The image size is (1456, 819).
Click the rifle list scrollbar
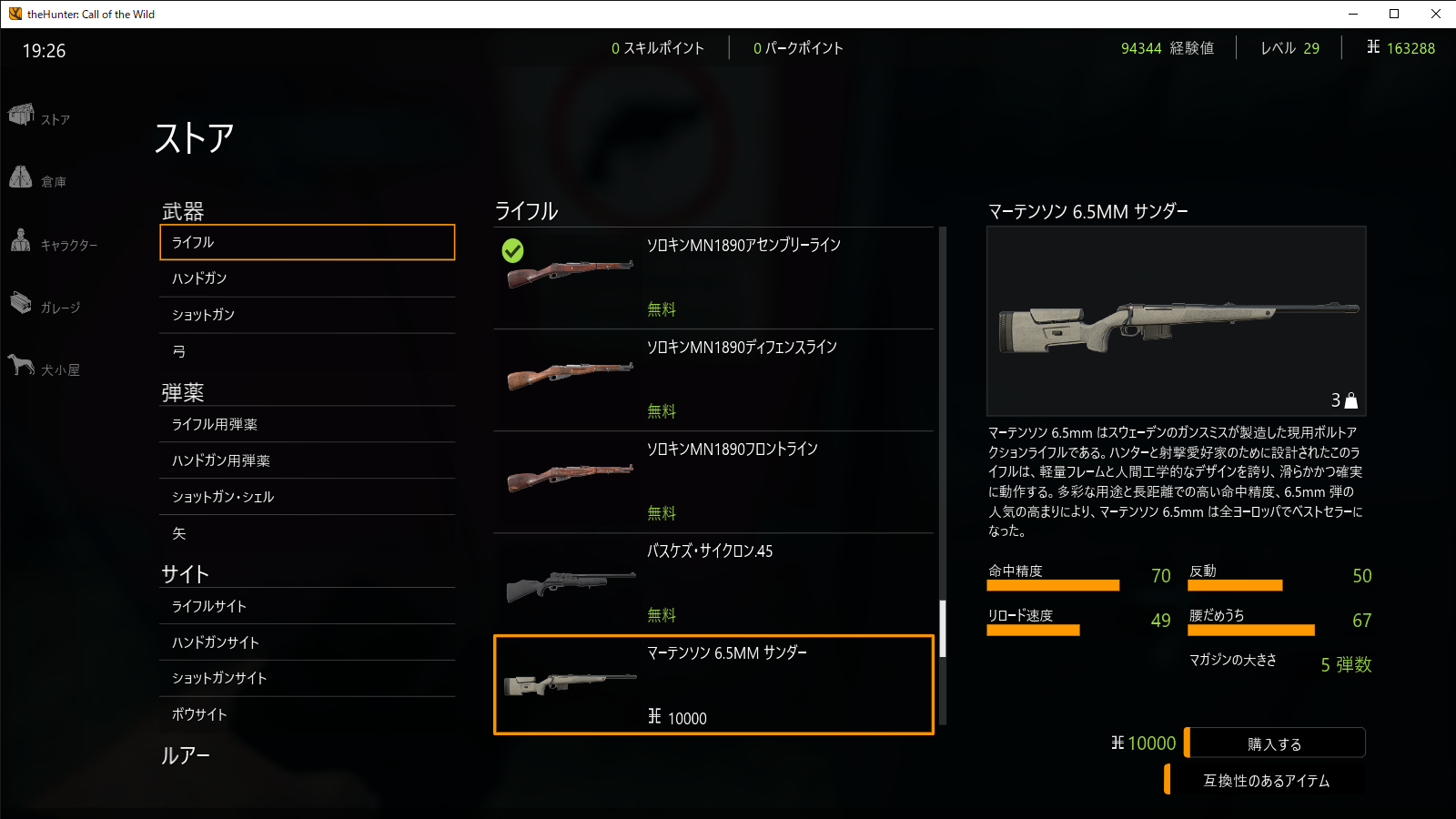point(943,628)
